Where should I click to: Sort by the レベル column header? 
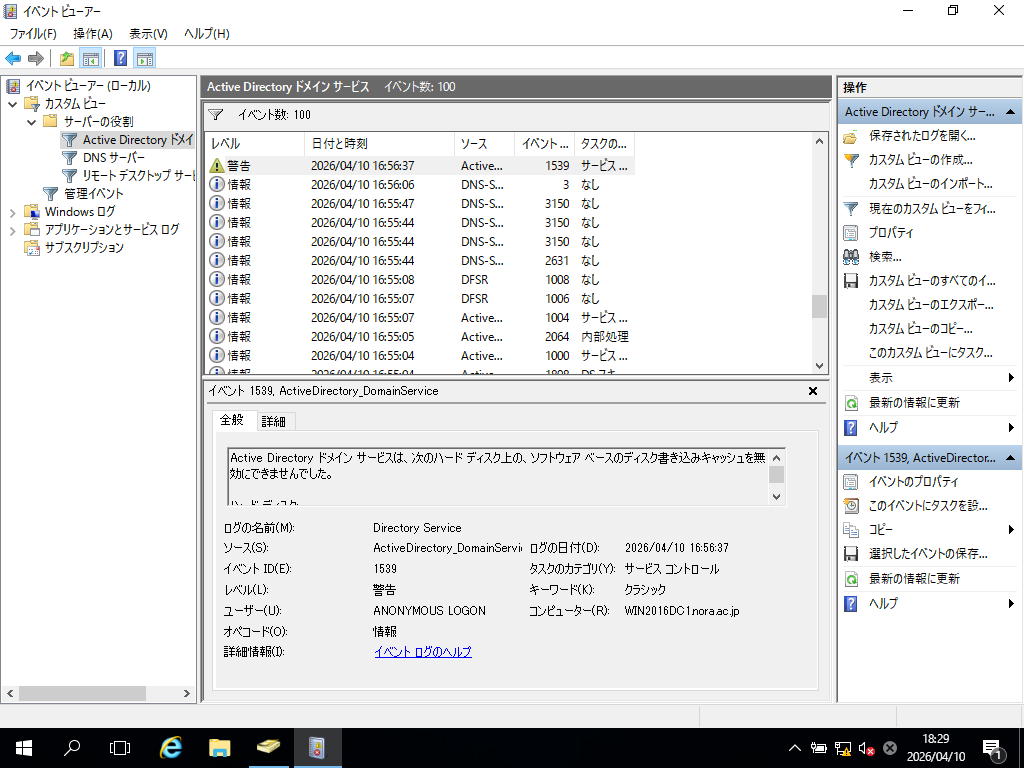[255, 144]
